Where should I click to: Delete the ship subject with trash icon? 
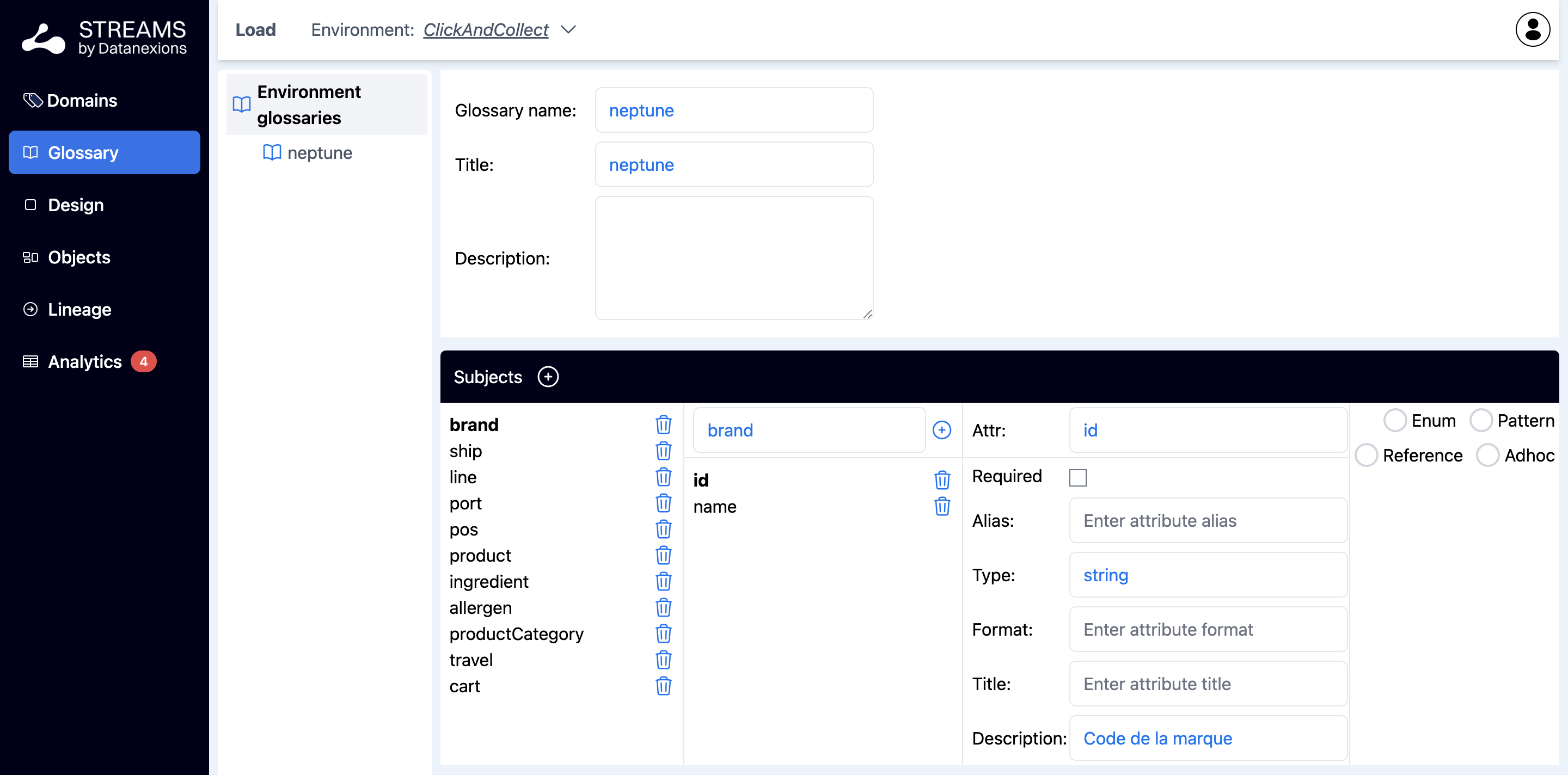tap(663, 451)
